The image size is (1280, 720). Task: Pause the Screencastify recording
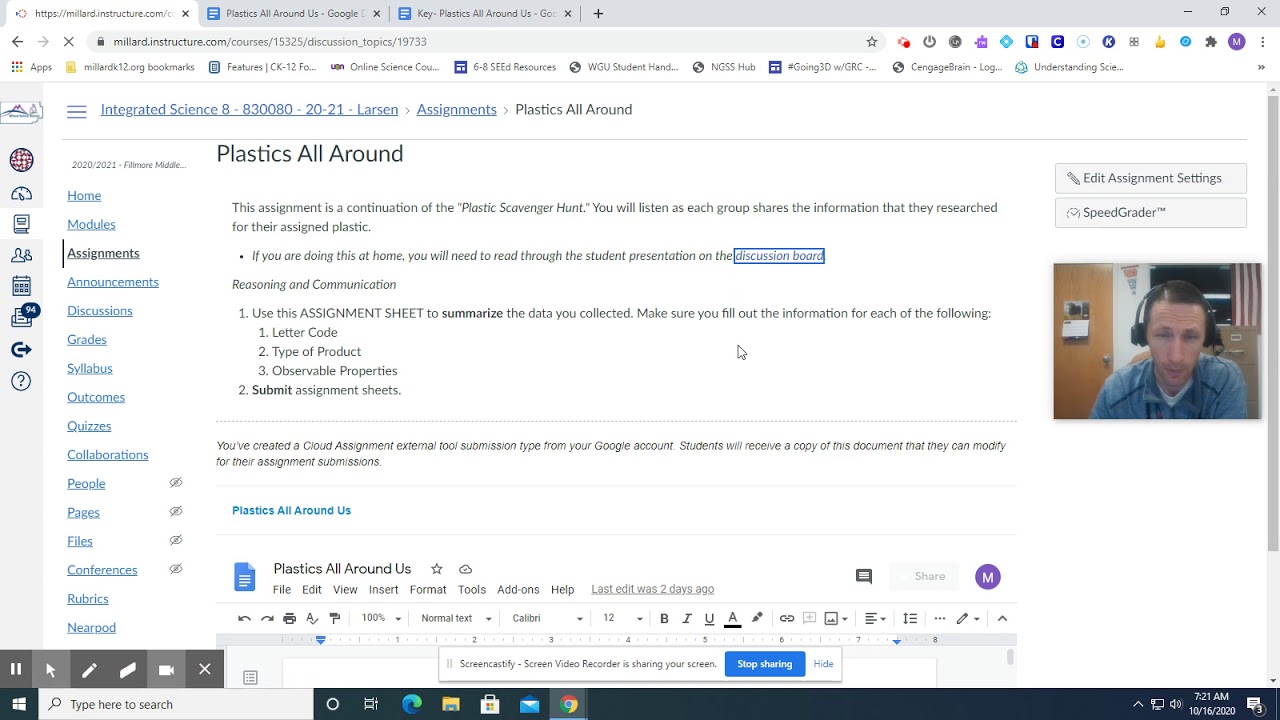click(x=16, y=670)
